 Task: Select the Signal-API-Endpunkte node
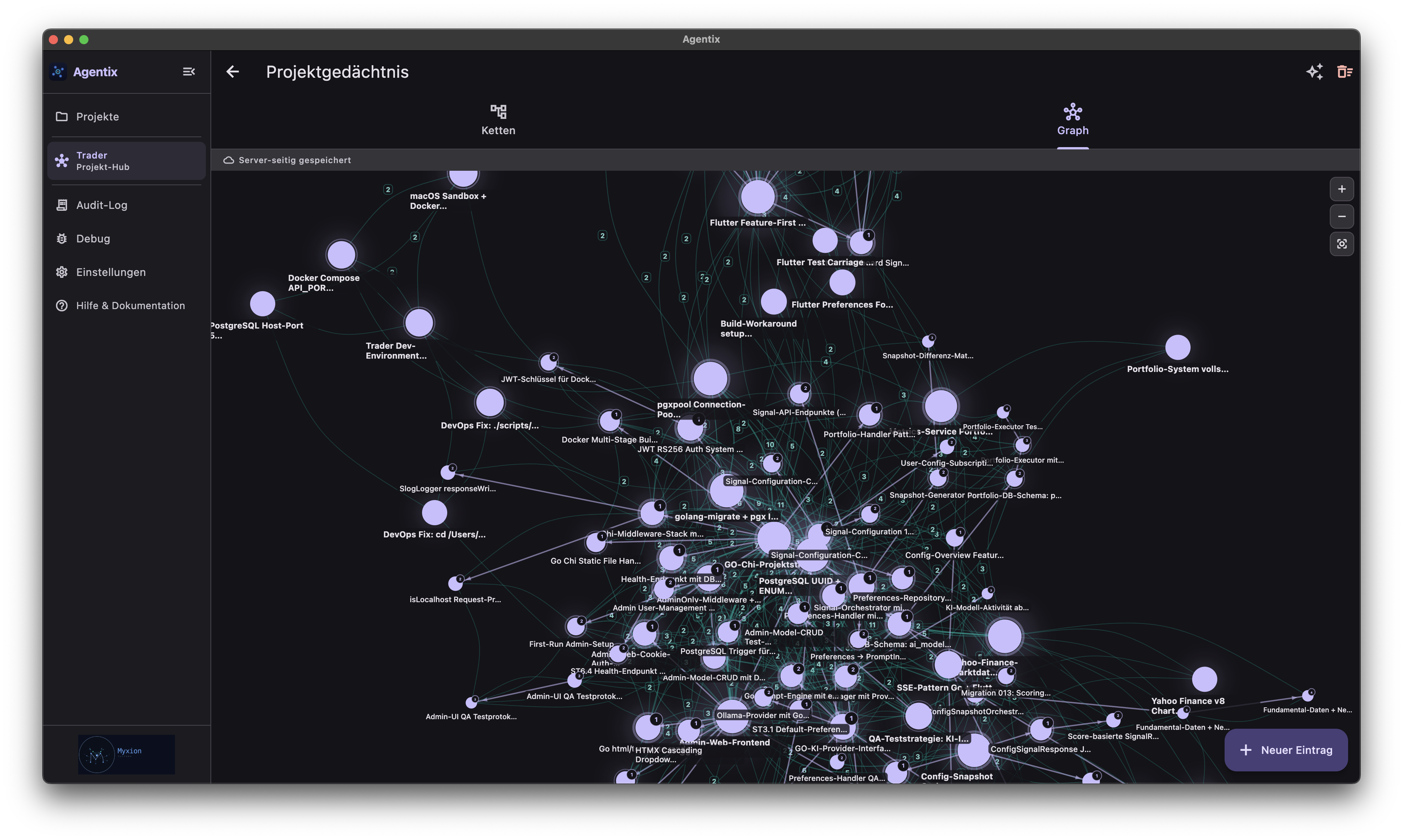799,394
